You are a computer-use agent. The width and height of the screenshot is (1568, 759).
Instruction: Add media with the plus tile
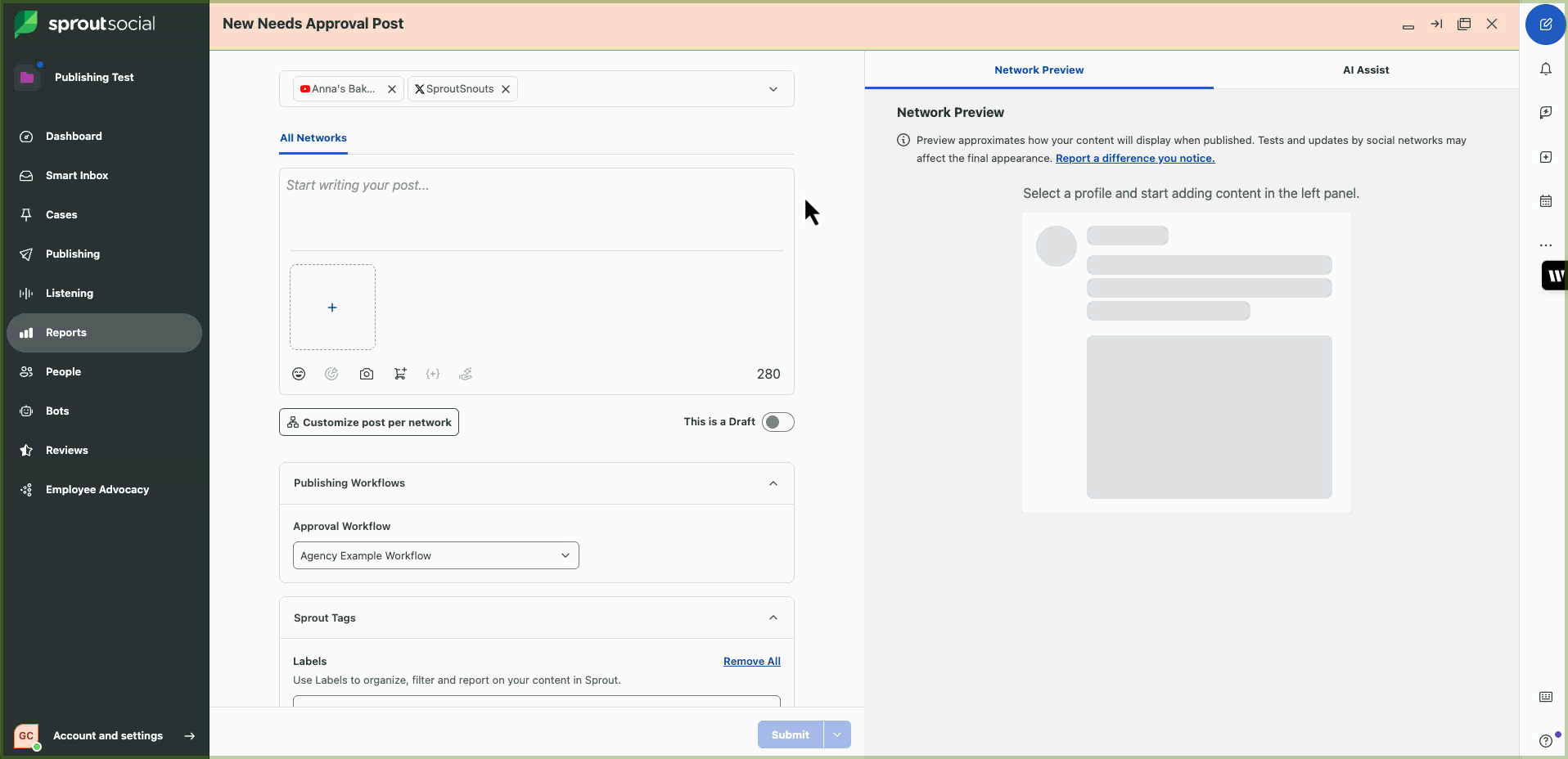coord(332,308)
